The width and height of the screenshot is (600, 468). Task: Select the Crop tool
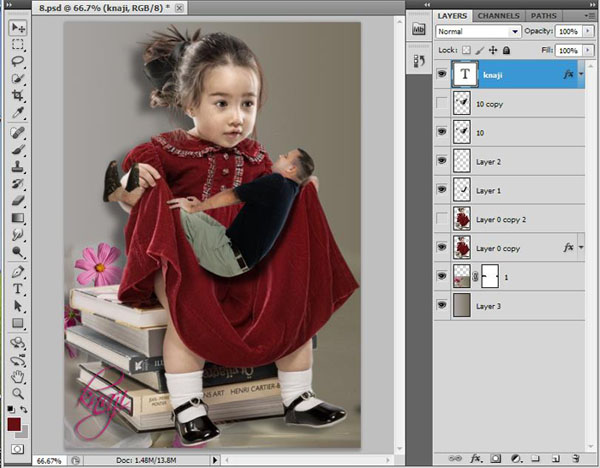point(18,96)
